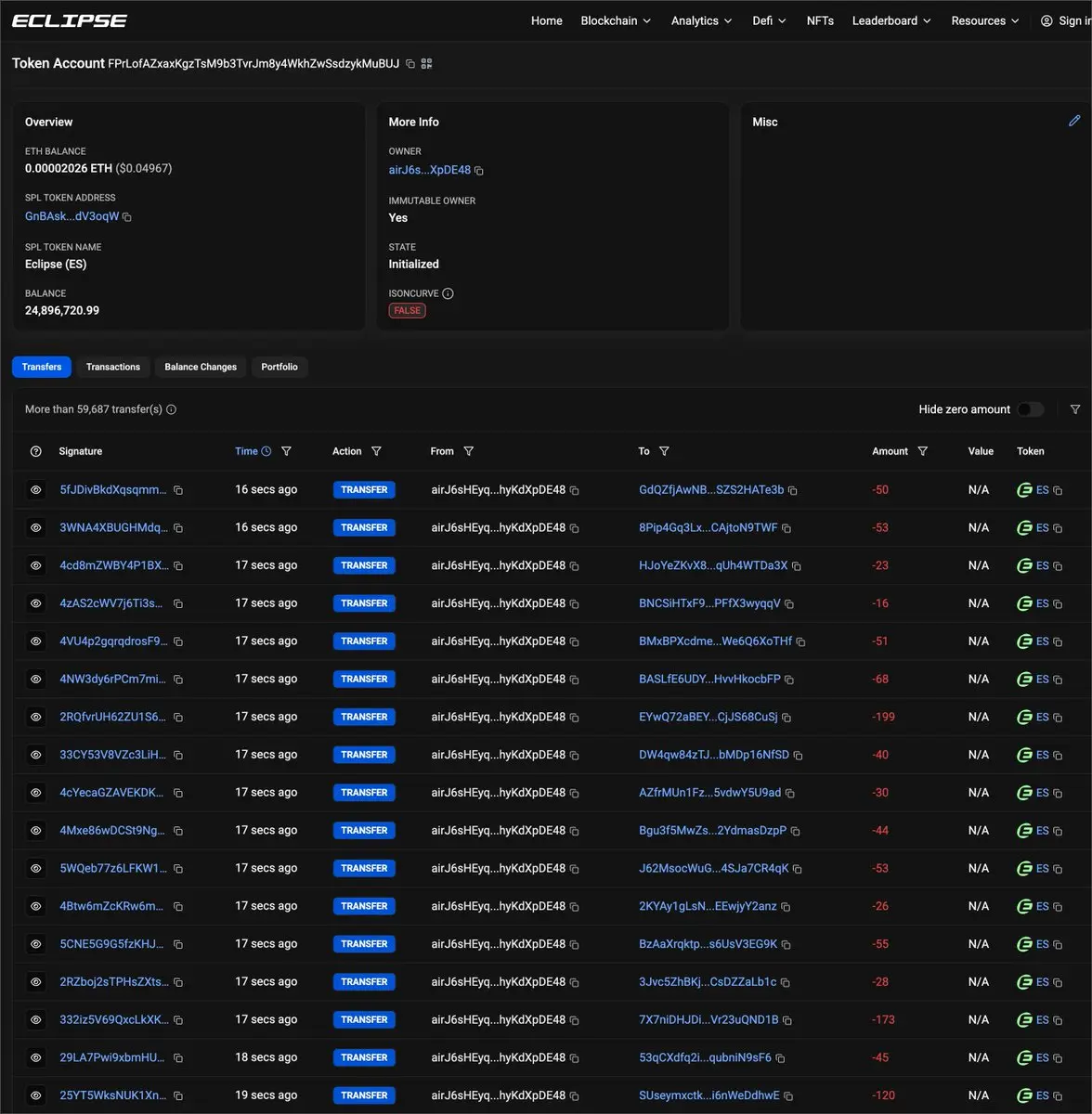Open SPL token address GnBAsk...dV3oqW
The width and height of the screenshot is (1092, 1114).
tap(71, 216)
